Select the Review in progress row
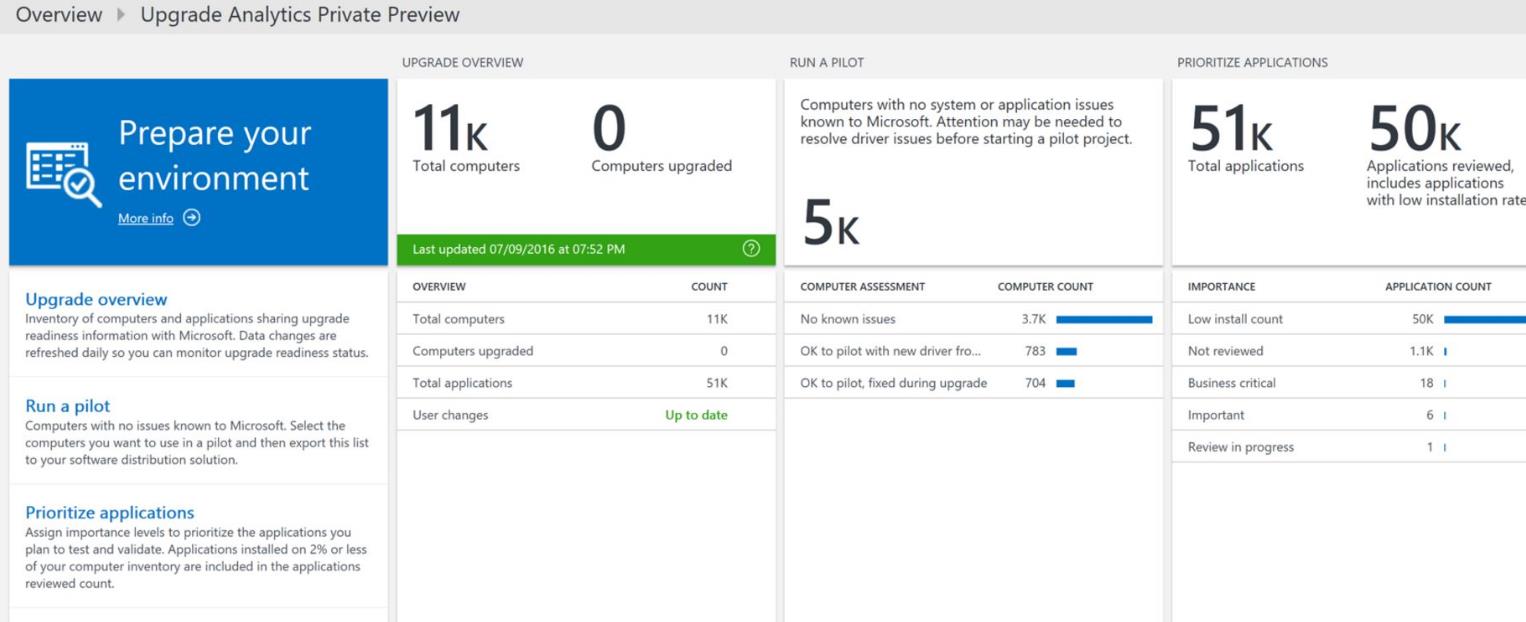 point(1349,447)
